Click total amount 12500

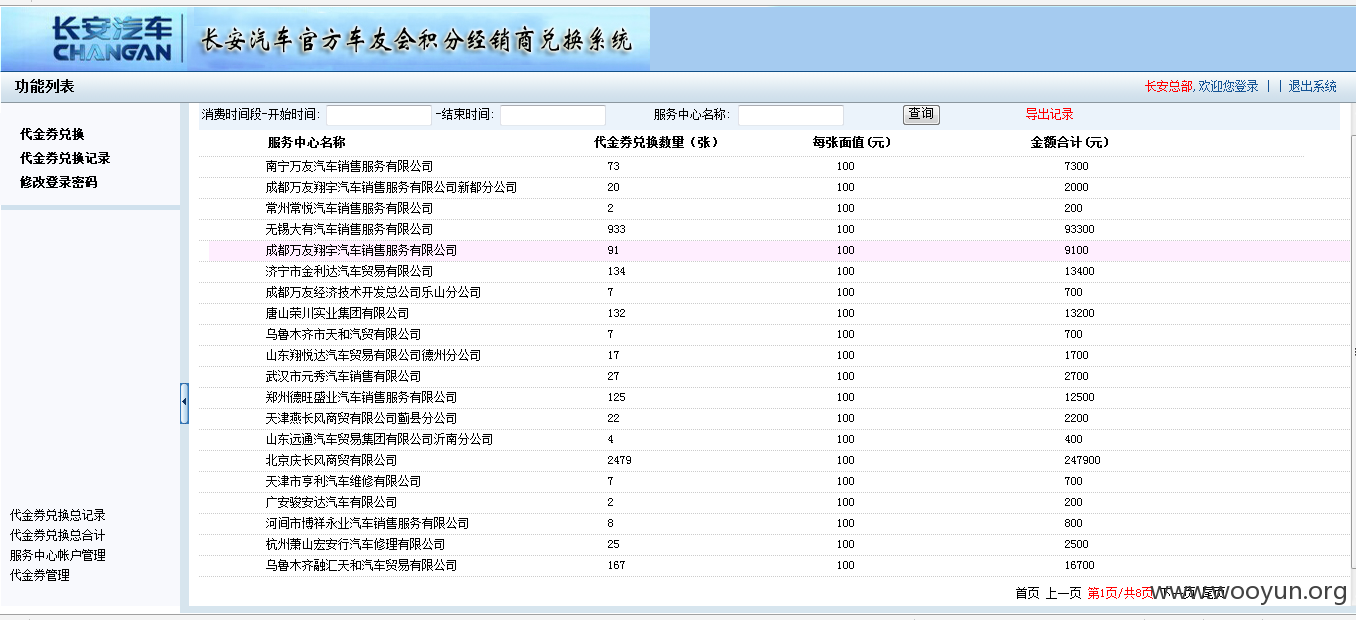click(1079, 397)
